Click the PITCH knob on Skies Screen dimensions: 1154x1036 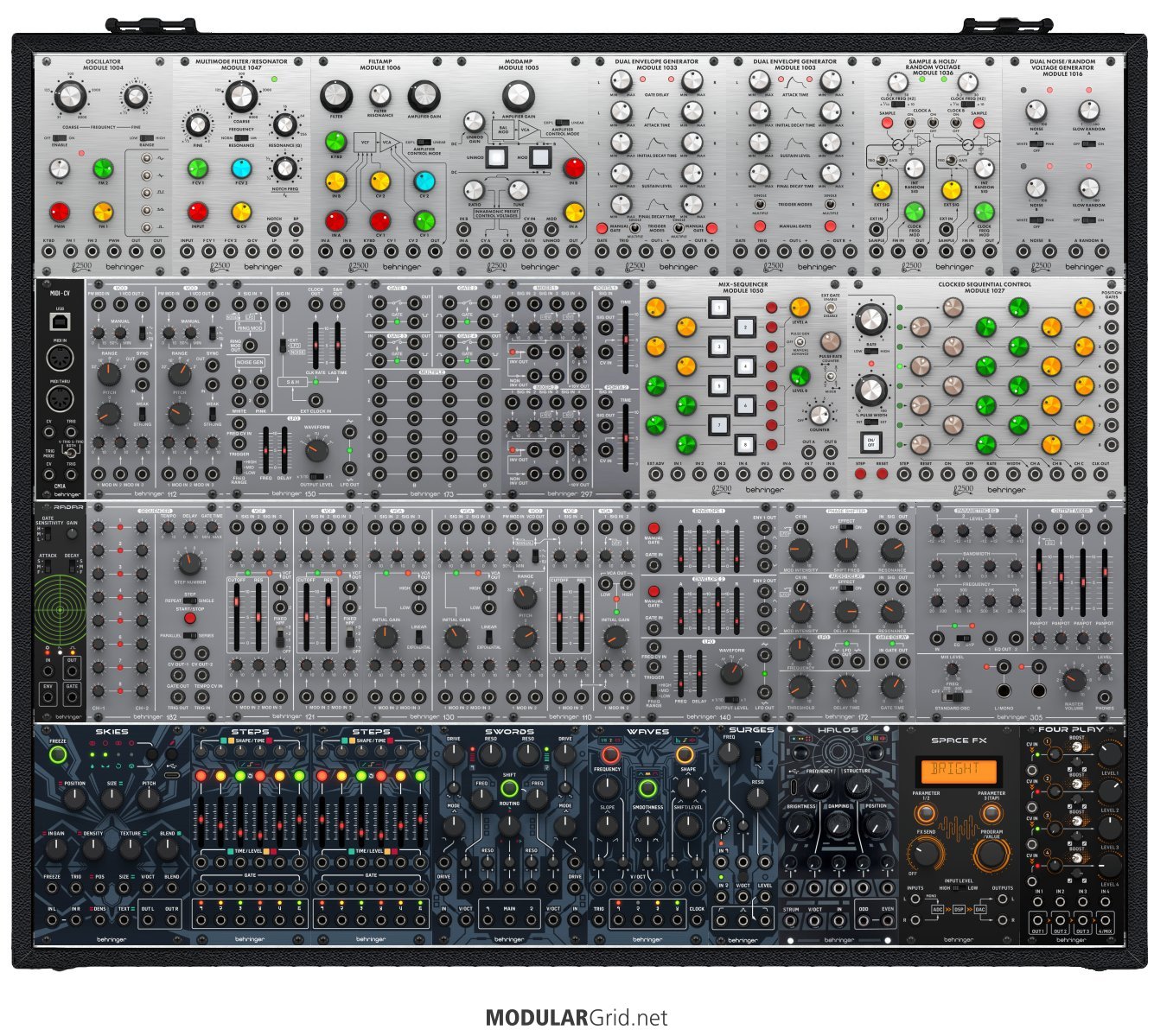(149, 799)
